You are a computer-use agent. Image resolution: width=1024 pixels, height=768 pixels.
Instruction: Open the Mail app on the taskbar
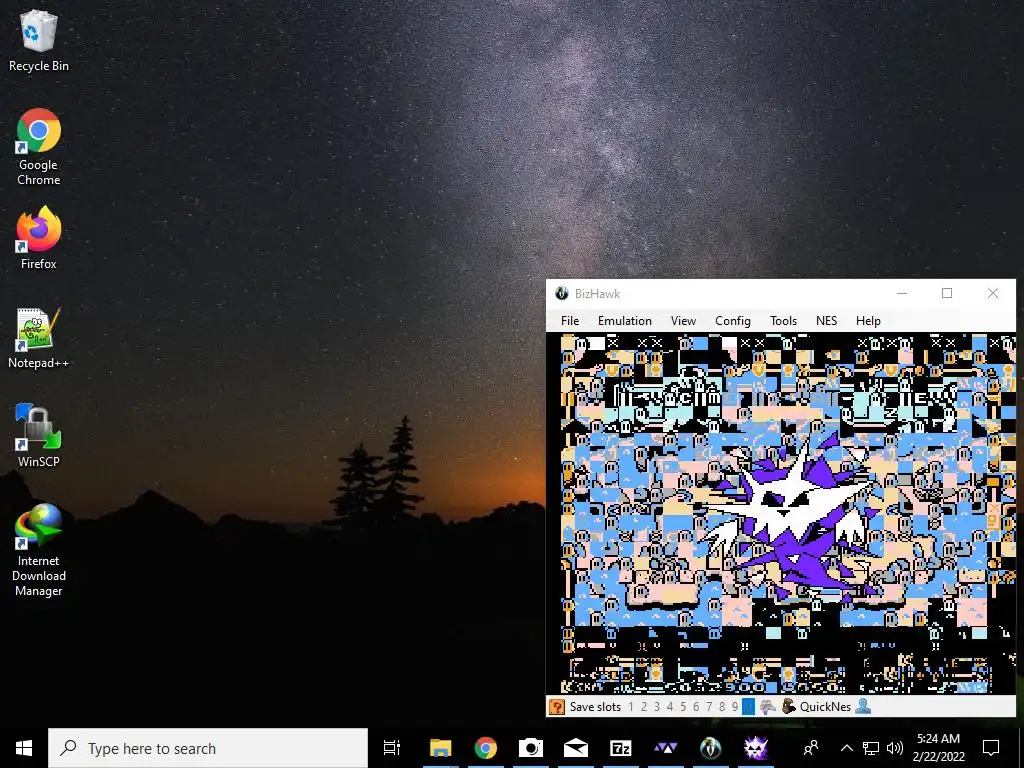(575, 748)
